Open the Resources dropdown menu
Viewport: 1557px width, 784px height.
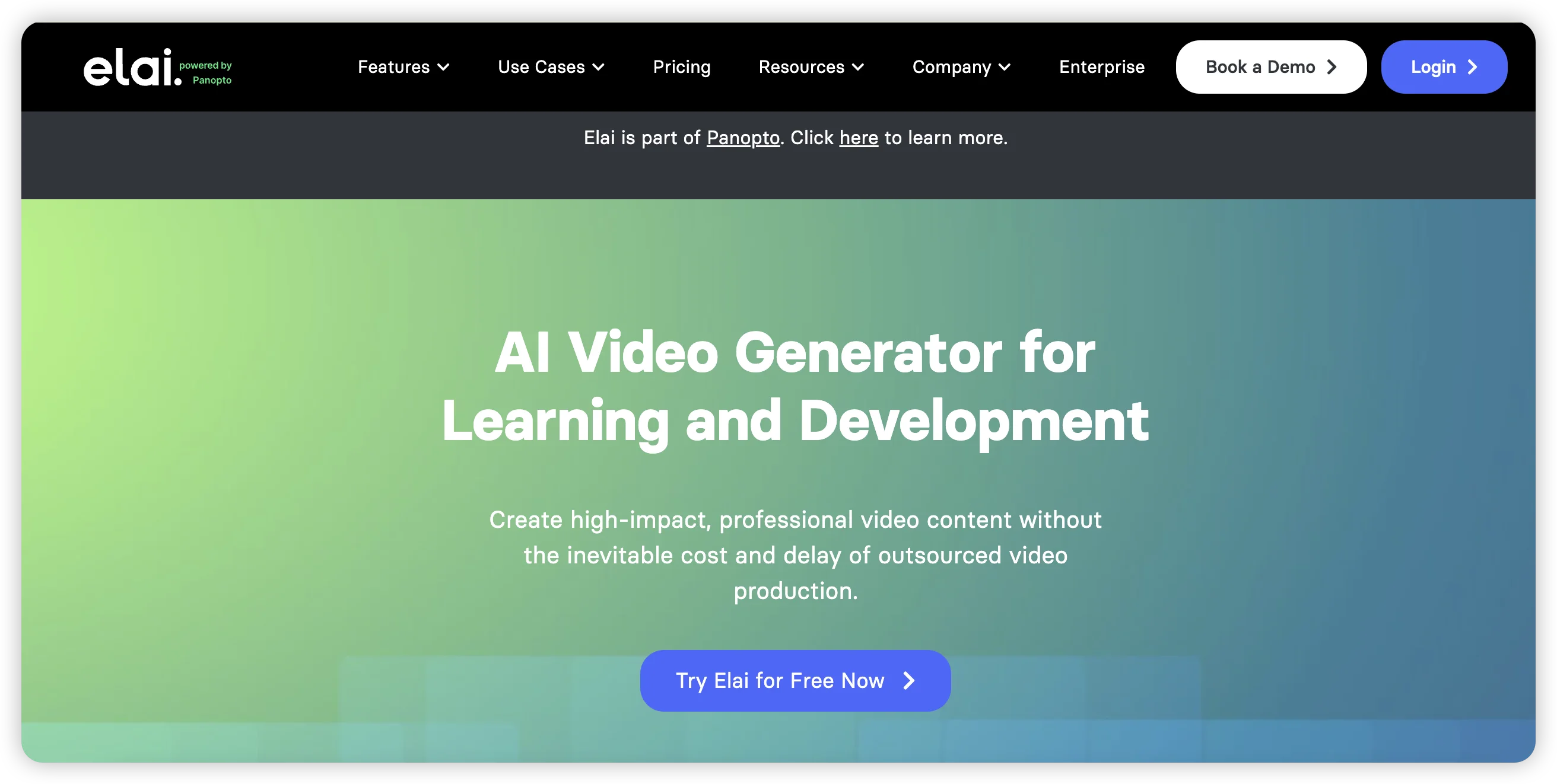811,67
